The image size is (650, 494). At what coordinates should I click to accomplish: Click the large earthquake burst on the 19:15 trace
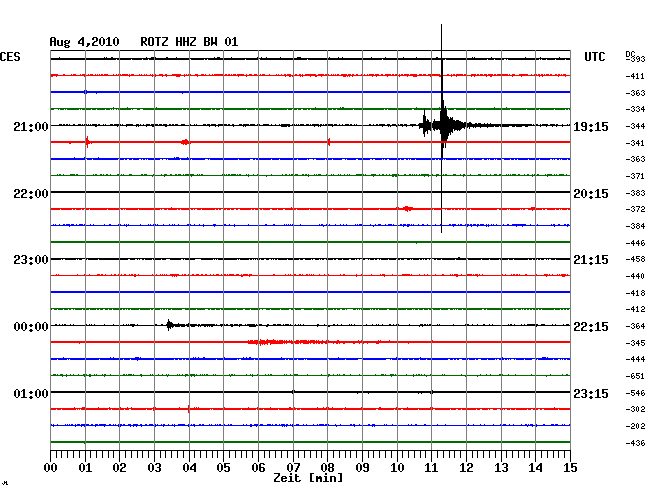[x=442, y=125]
